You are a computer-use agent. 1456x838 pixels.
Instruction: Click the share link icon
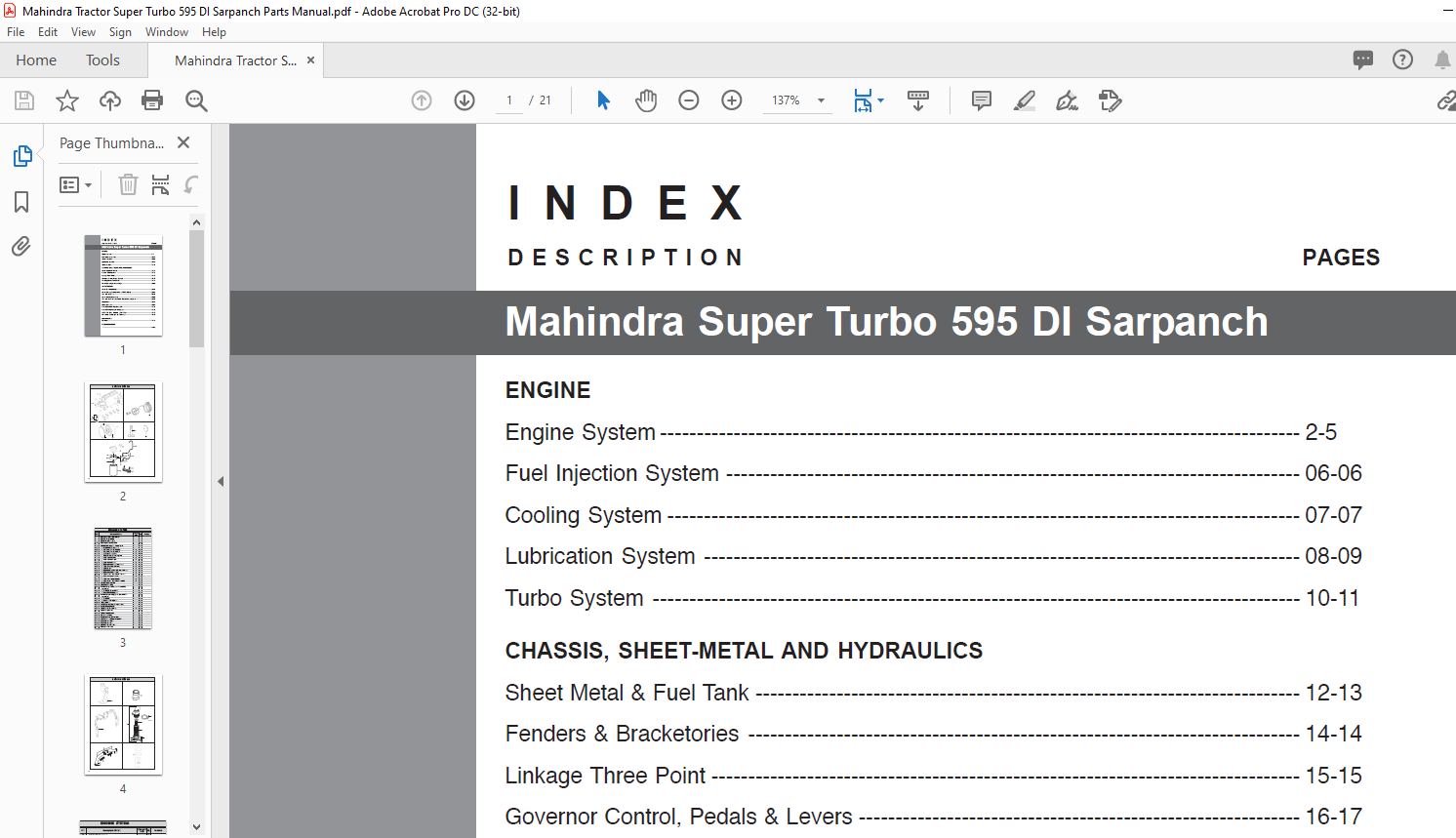[x=1446, y=100]
